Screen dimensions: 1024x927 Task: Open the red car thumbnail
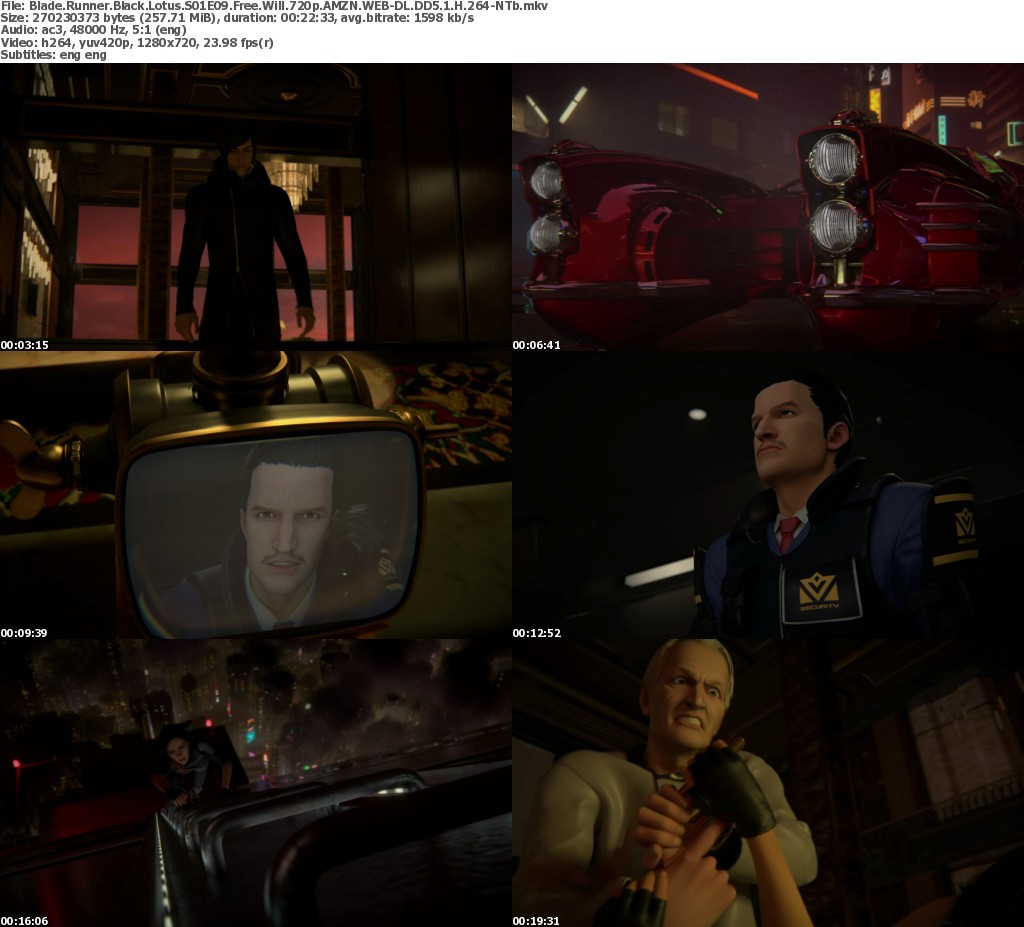point(768,207)
